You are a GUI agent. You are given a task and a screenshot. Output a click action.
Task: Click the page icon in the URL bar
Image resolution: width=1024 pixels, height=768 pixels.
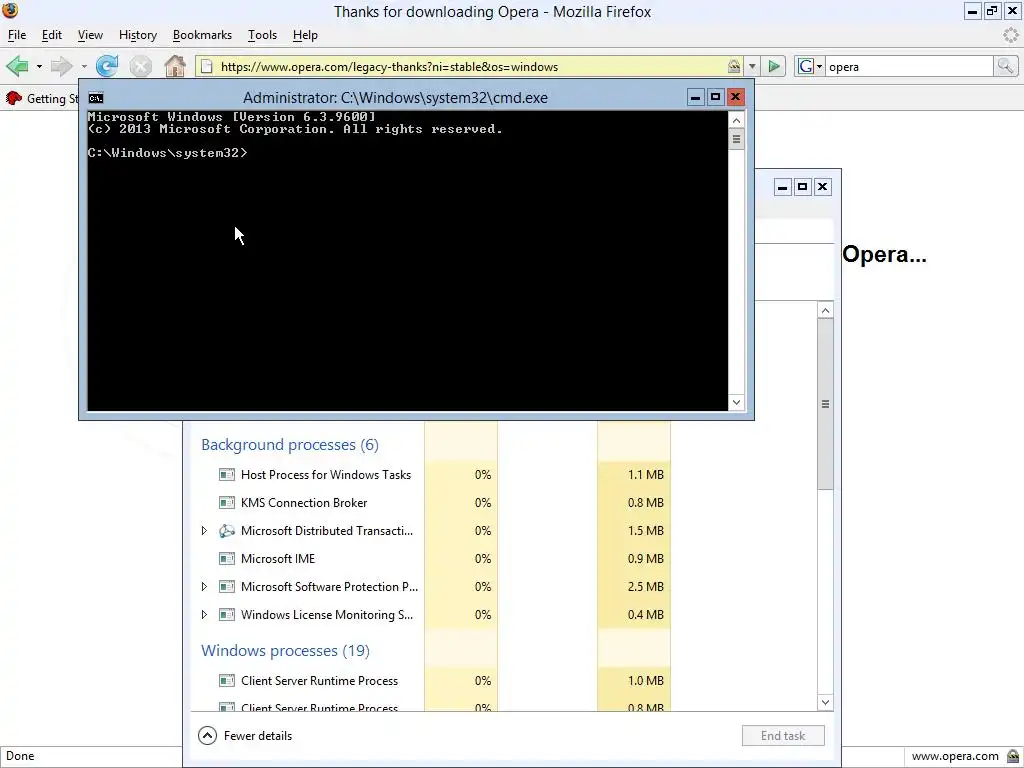(206, 66)
